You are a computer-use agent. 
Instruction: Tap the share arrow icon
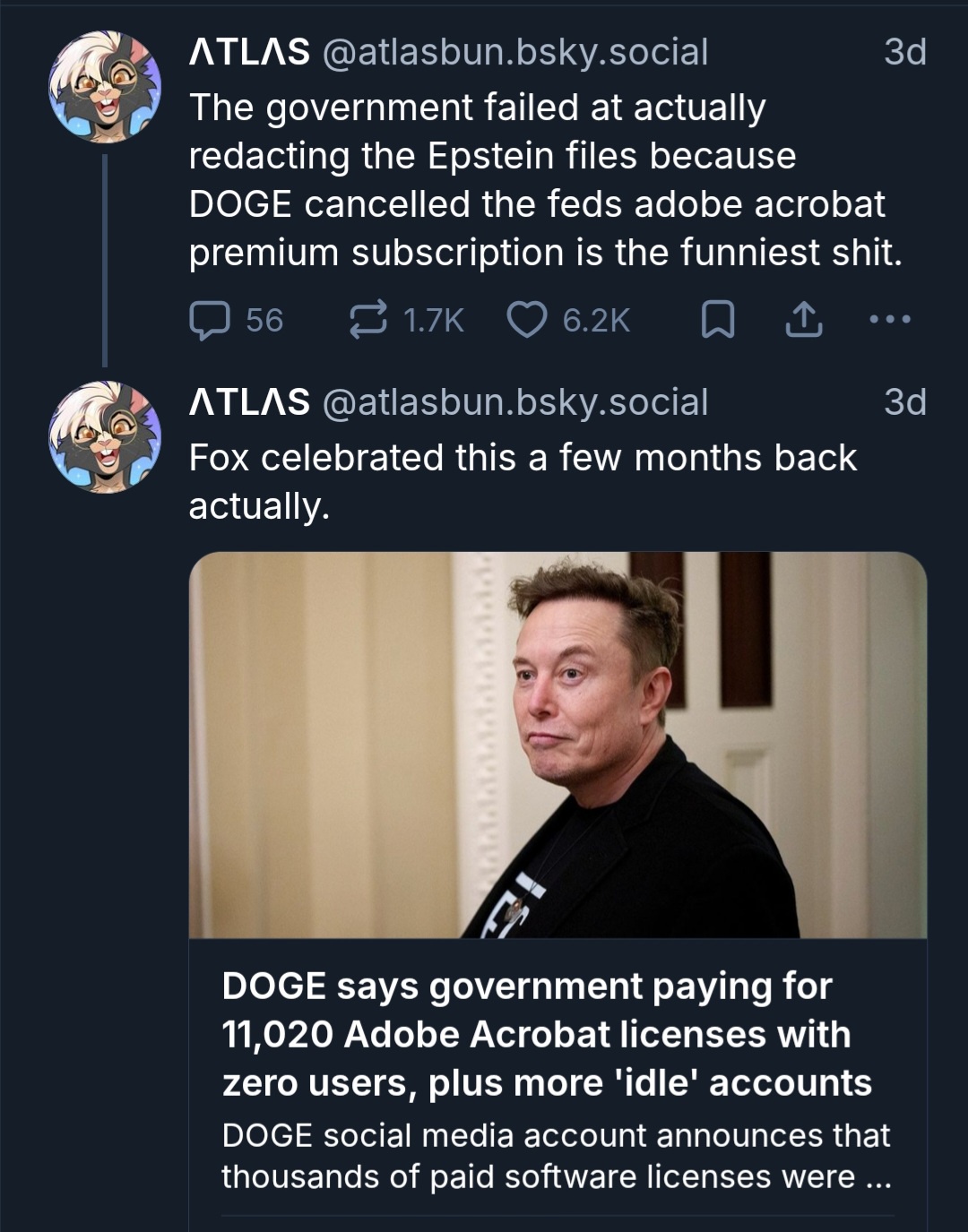(x=803, y=320)
